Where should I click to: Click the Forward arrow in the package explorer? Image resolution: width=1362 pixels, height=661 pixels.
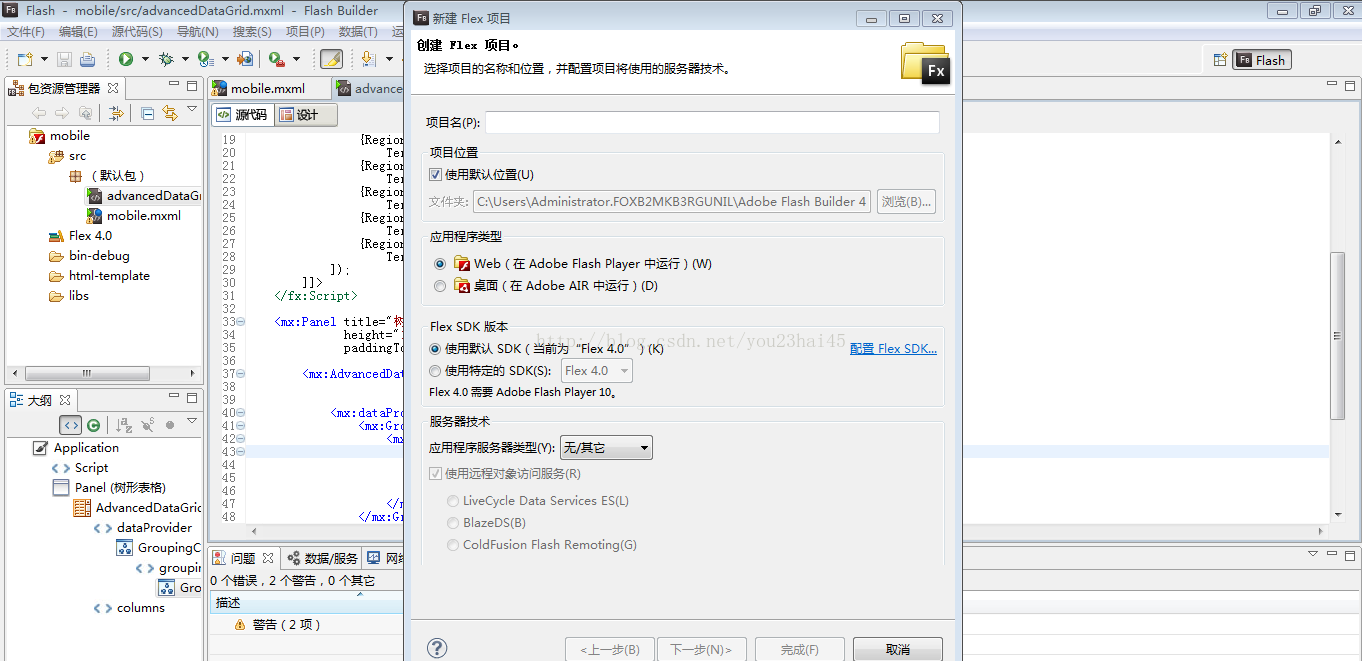(x=62, y=113)
